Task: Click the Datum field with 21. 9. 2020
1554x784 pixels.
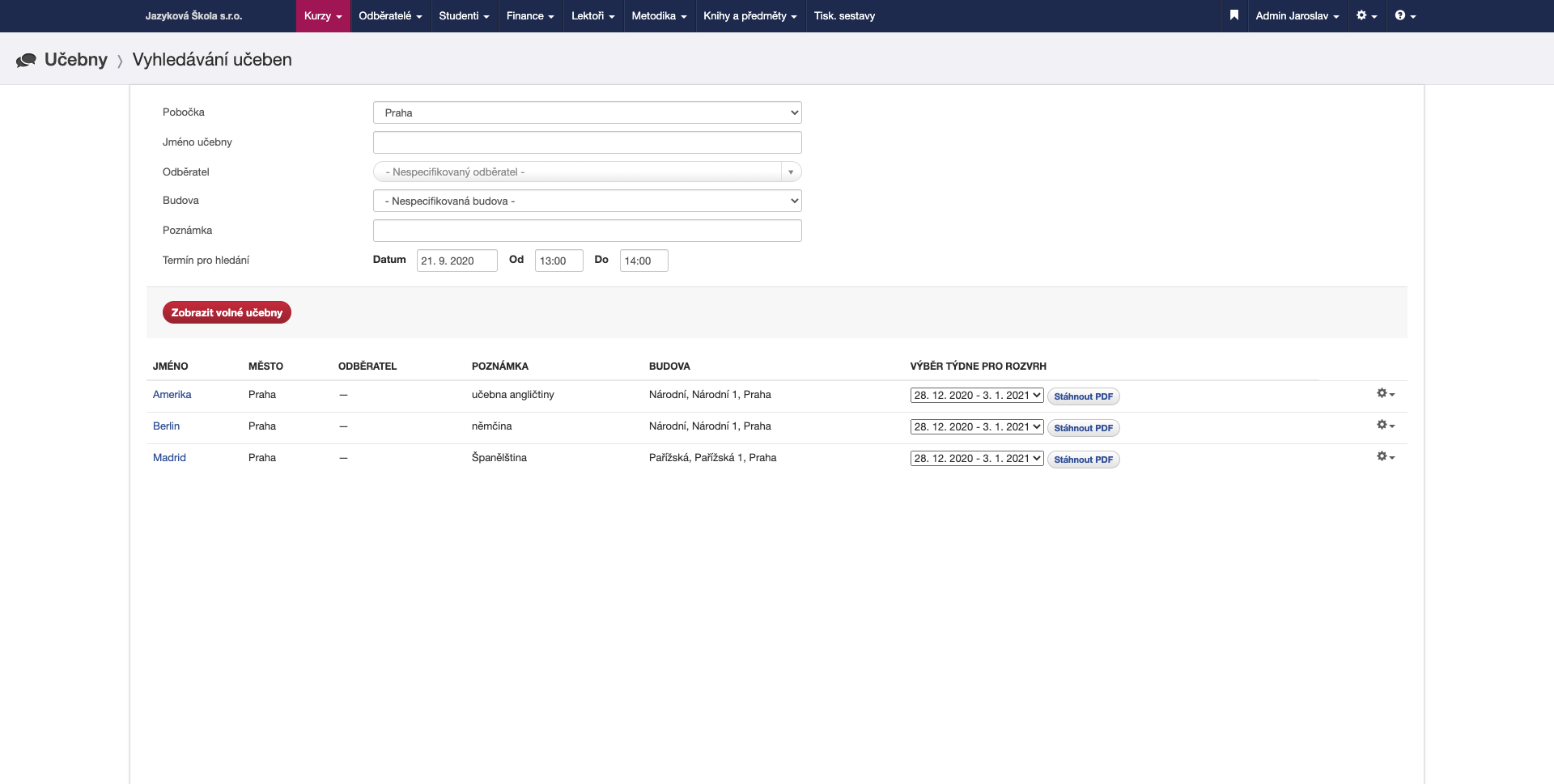Action: pyautogui.click(x=456, y=261)
